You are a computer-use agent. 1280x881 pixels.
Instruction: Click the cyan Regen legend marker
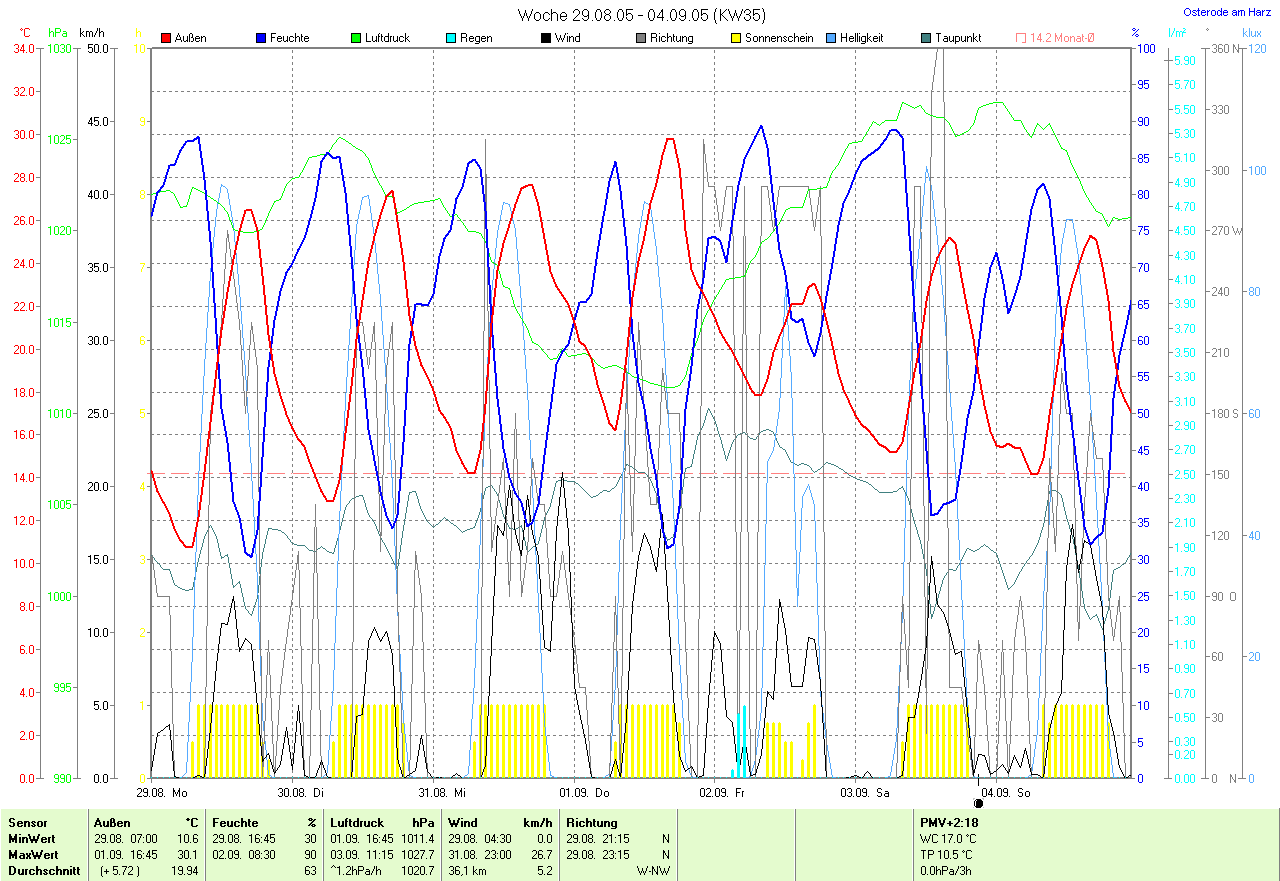pos(451,38)
